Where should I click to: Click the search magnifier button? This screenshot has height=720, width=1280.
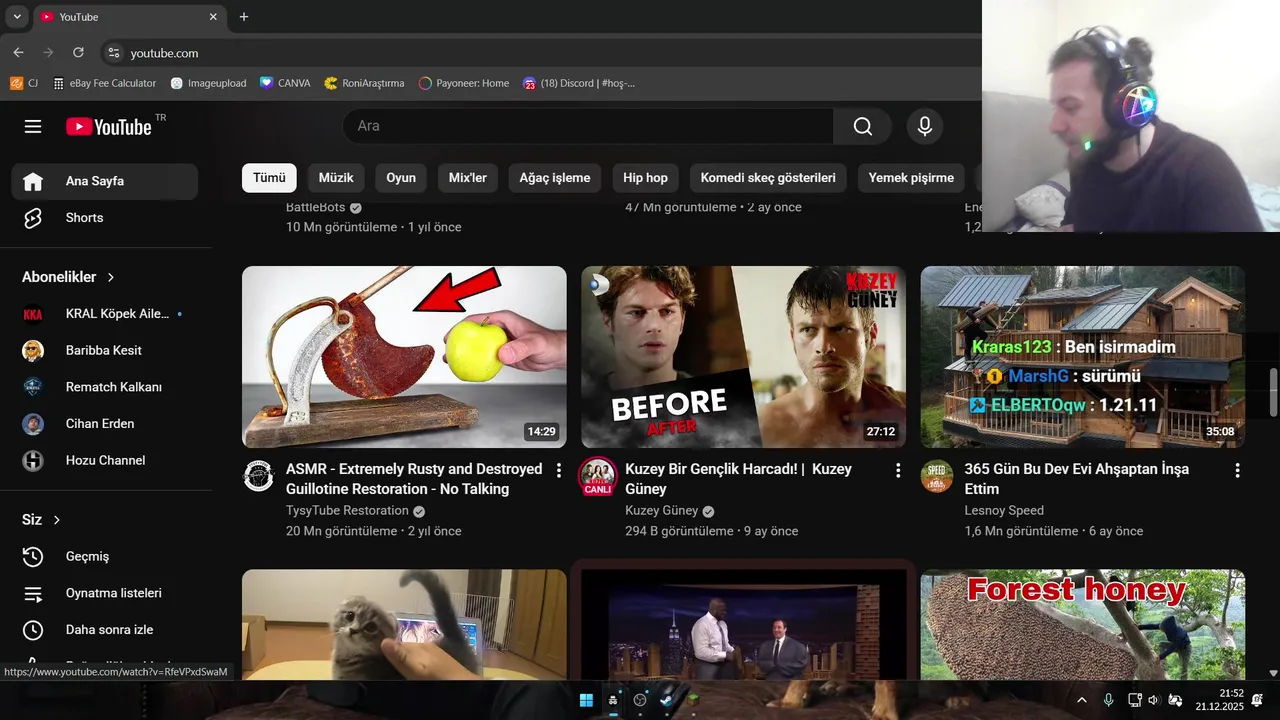[863, 126]
